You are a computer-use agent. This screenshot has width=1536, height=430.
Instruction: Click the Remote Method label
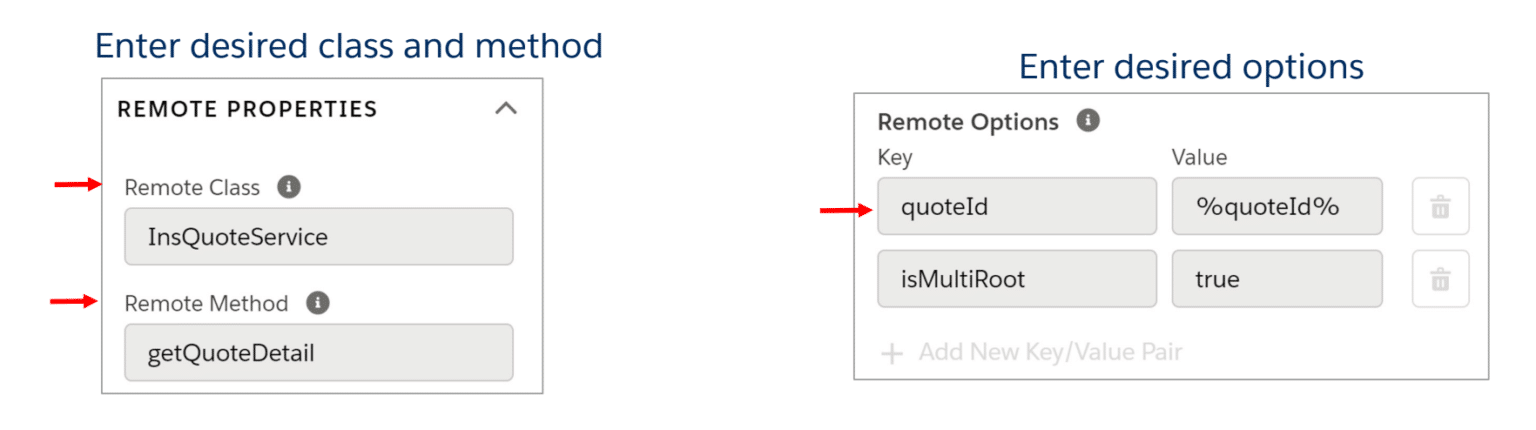click(x=206, y=304)
